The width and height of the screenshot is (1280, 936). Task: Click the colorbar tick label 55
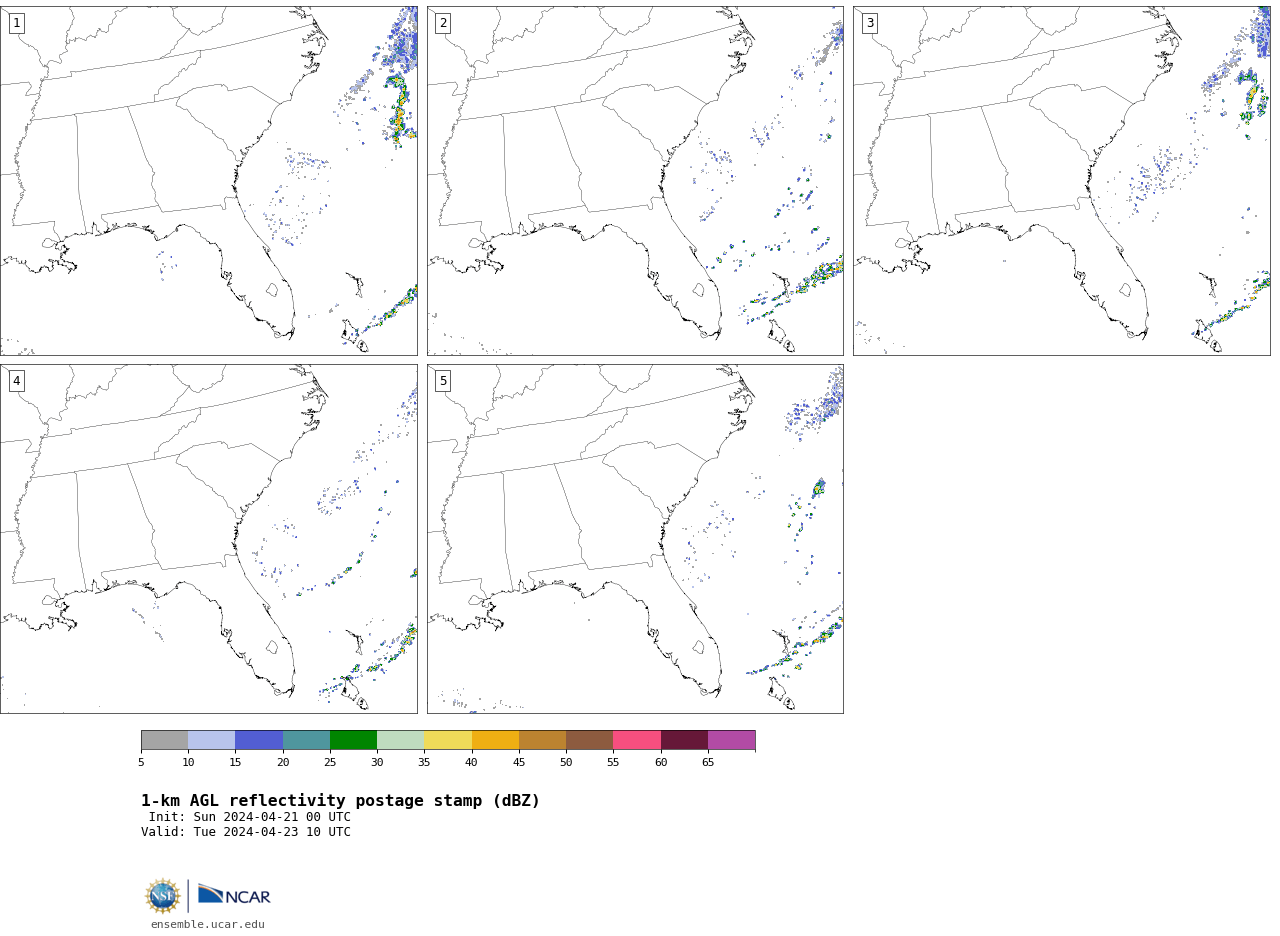coord(613,763)
